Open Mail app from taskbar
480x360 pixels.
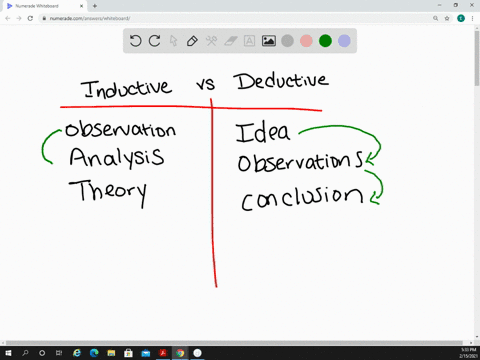click(146, 353)
